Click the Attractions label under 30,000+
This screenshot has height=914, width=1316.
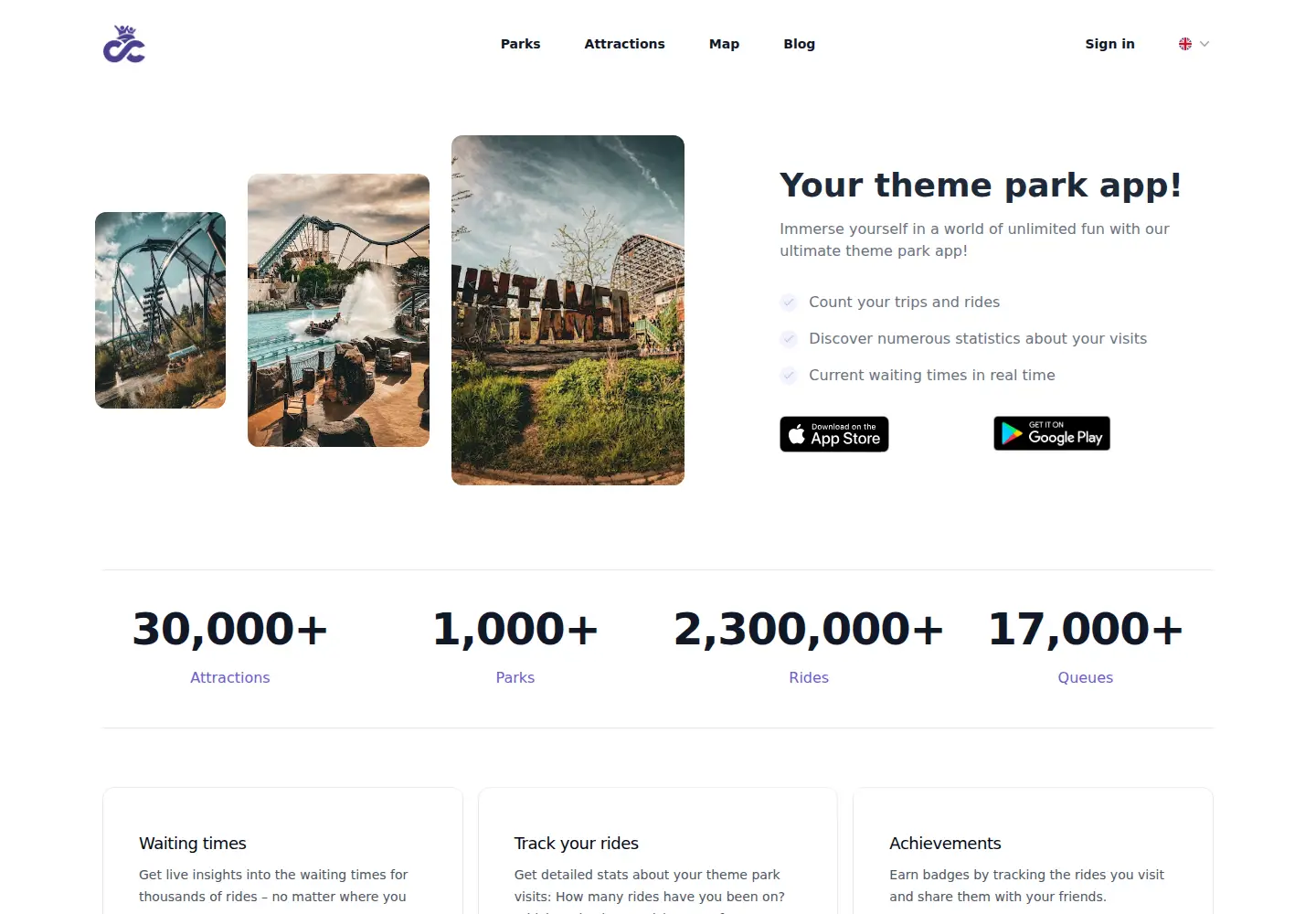(230, 677)
